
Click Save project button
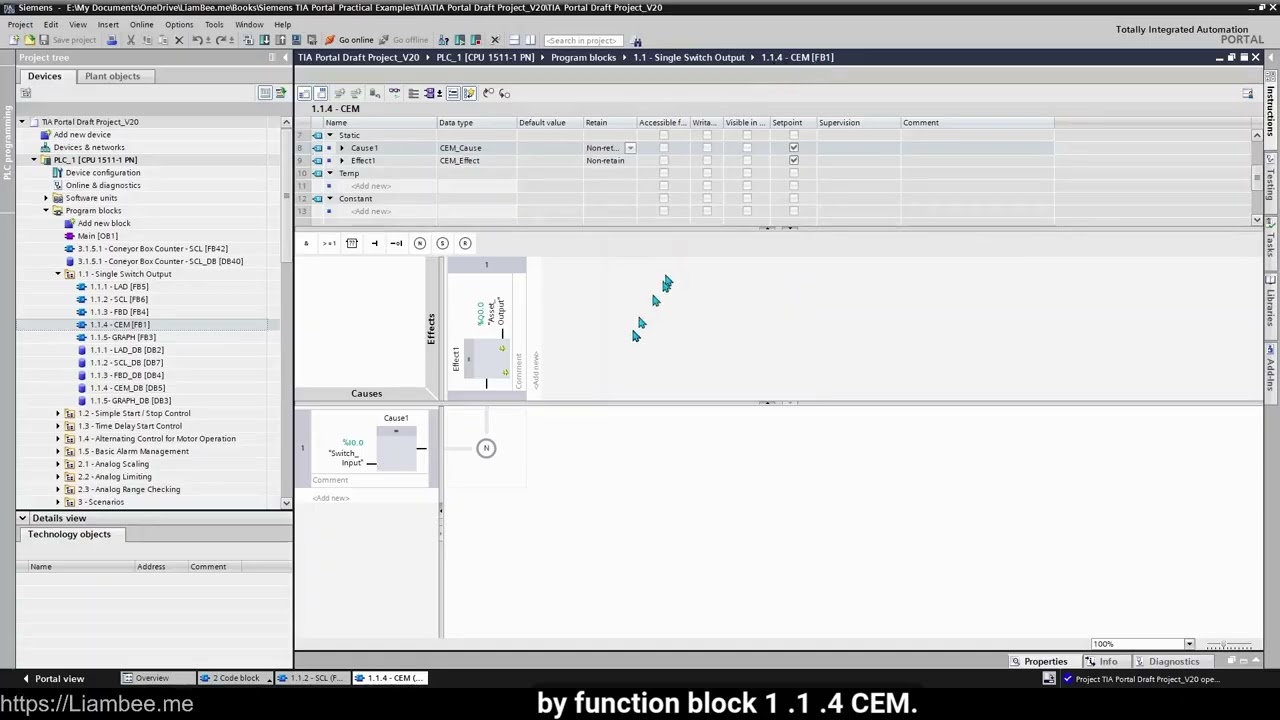(67, 40)
